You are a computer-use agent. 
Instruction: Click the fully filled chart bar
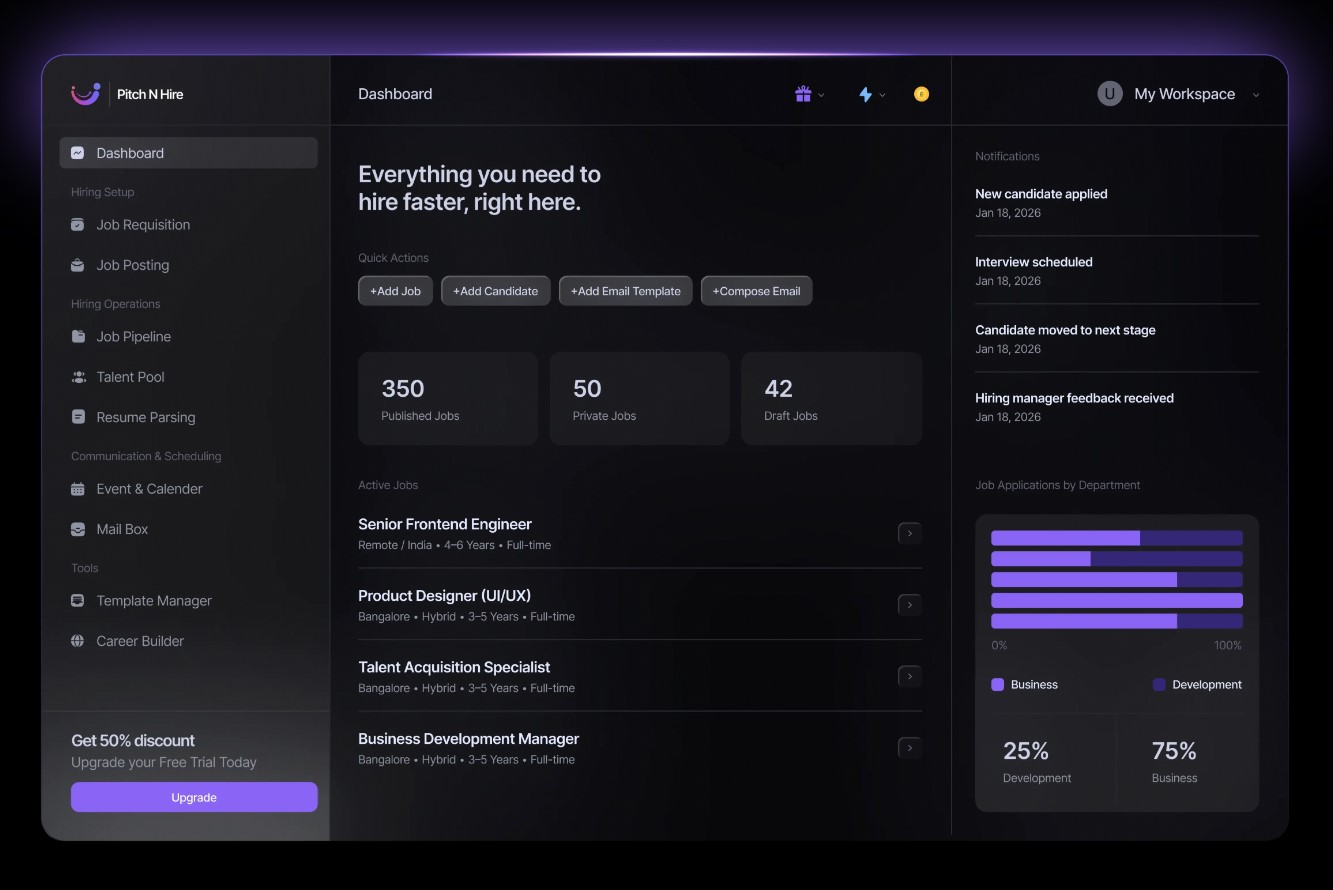pos(1117,600)
